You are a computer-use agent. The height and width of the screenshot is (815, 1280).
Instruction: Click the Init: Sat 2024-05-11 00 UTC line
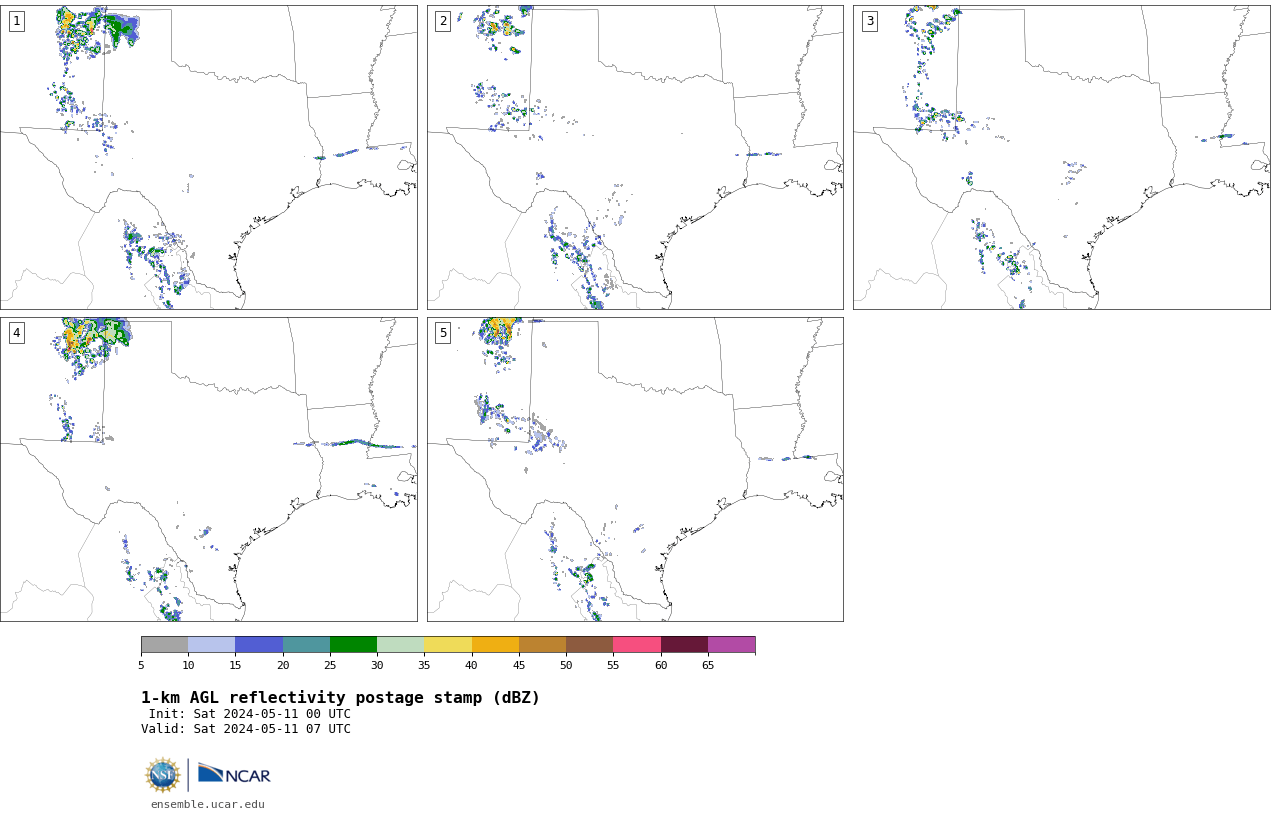(x=250, y=714)
